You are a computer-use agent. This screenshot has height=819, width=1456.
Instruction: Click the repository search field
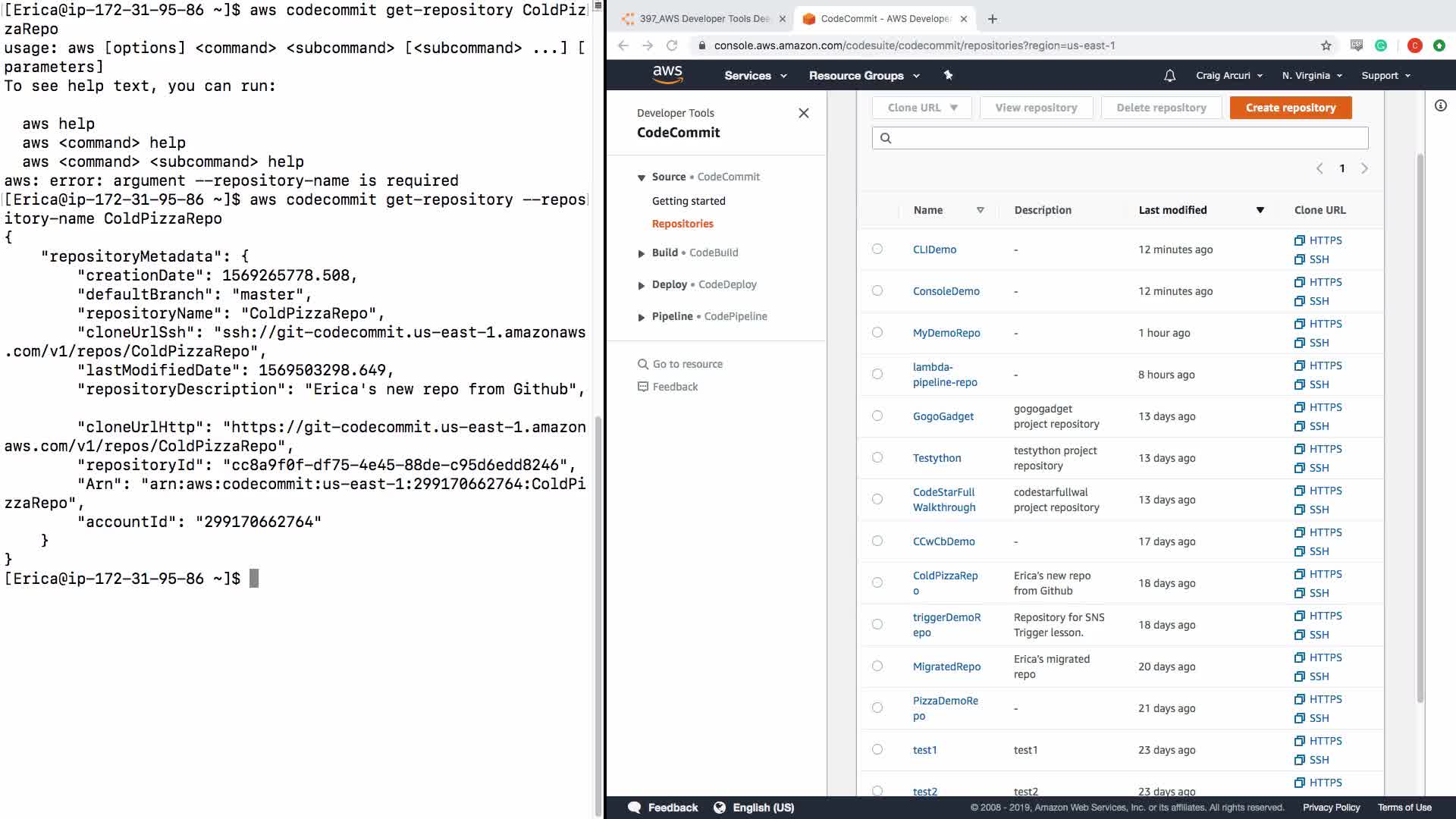1119,138
